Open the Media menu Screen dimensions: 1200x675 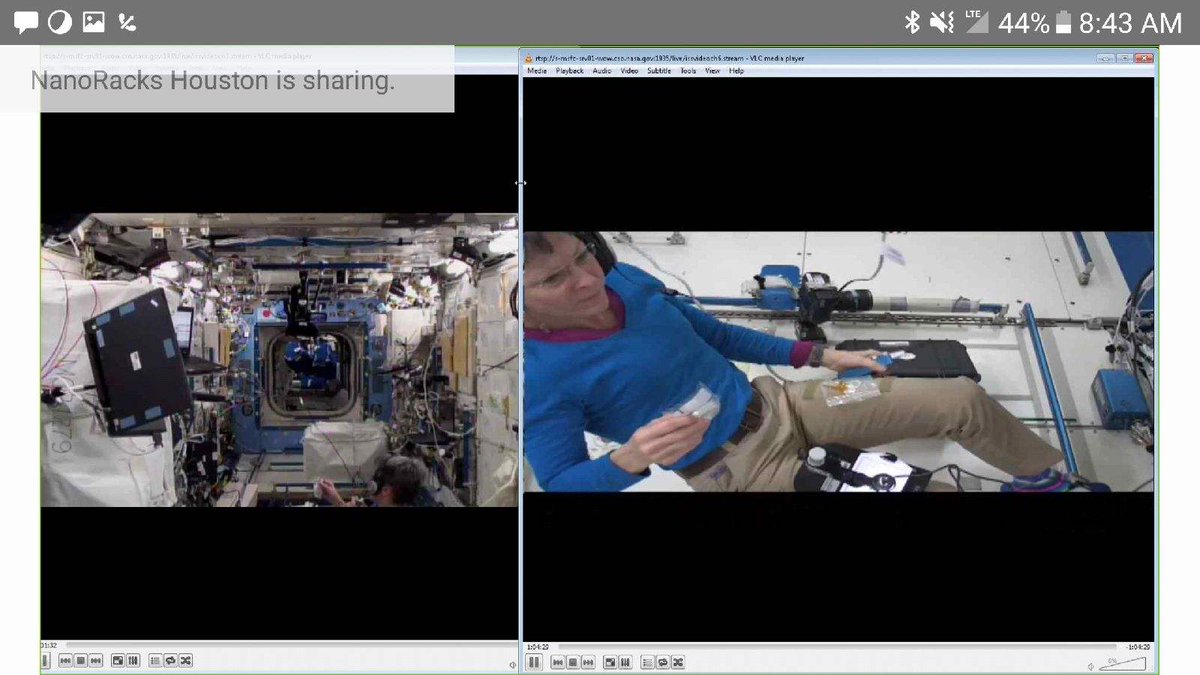coord(537,71)
